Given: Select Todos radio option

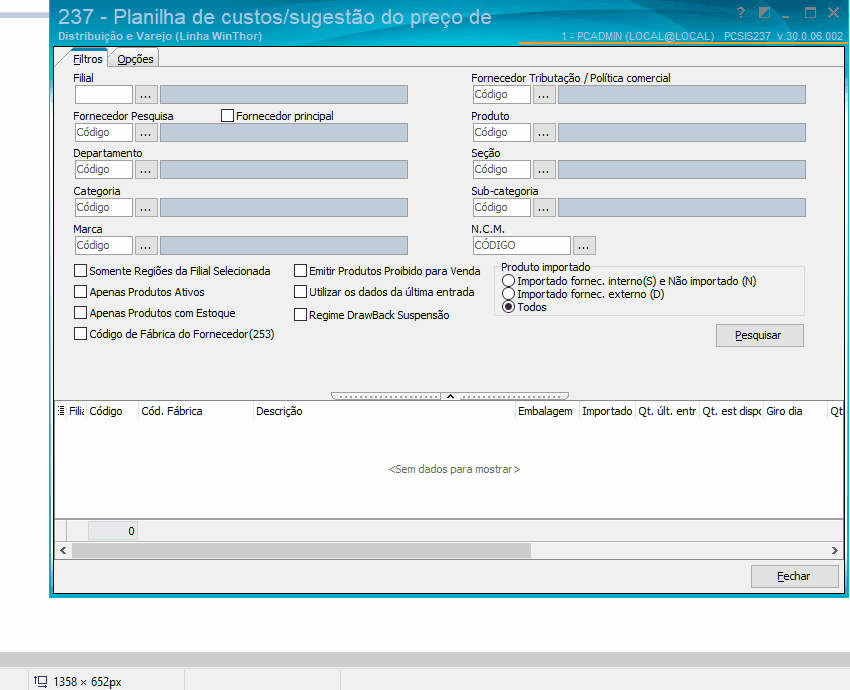Looking at the screenshot, I should coord(508,307).
